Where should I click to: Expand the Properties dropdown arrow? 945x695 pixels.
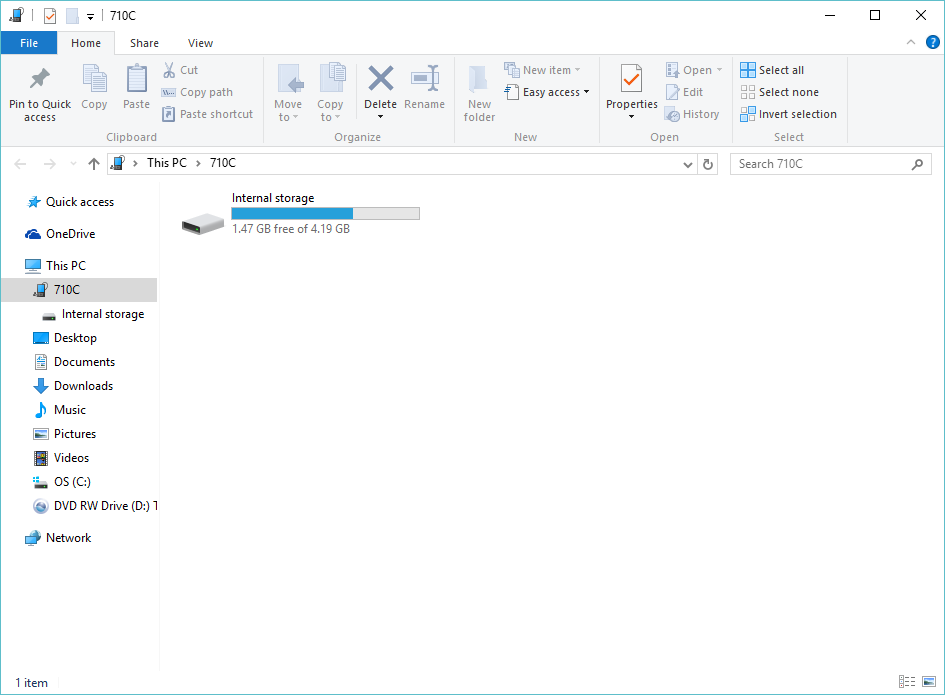point(631,116)
